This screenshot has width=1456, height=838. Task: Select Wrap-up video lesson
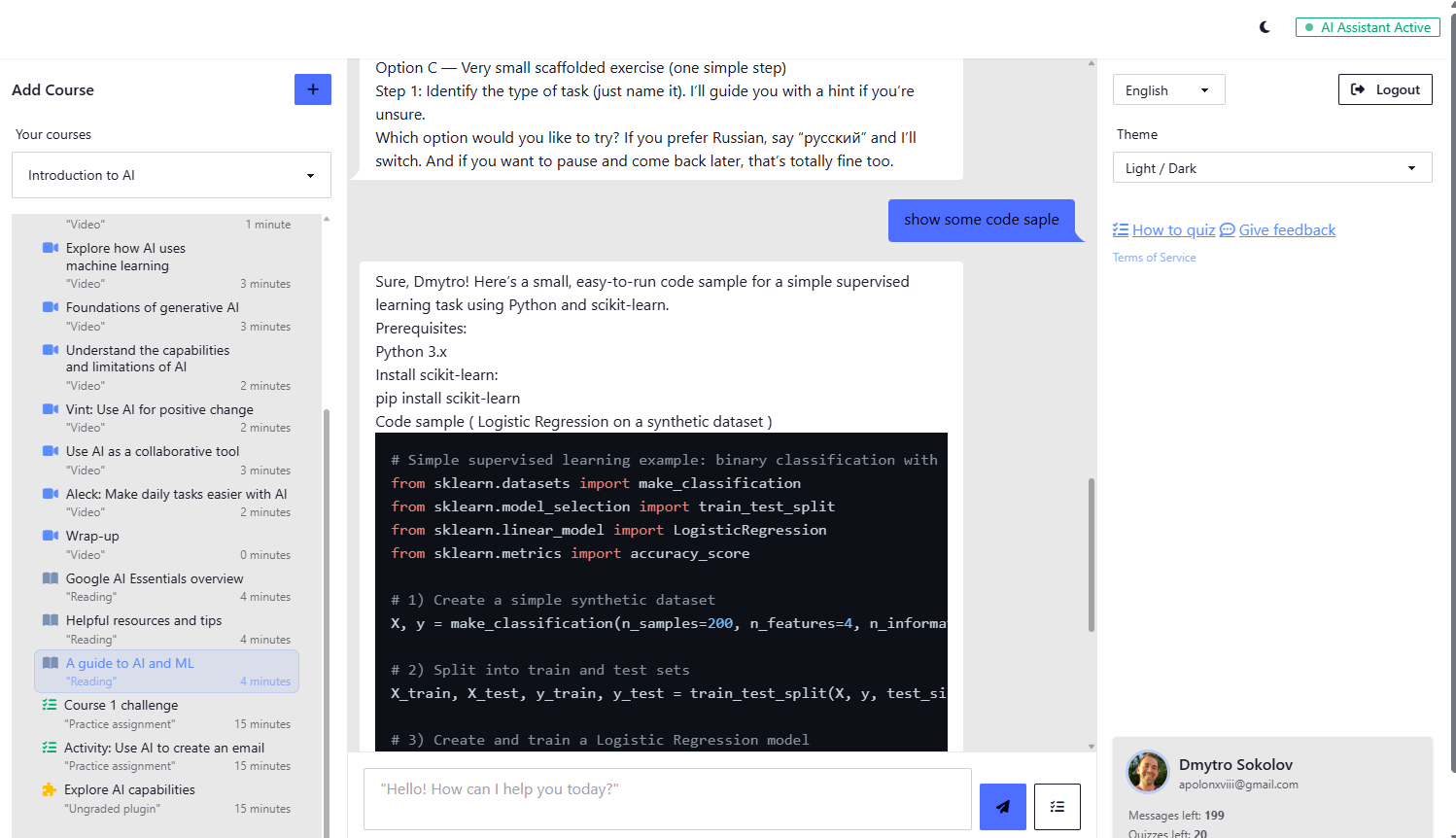click(x=92, y=537)
